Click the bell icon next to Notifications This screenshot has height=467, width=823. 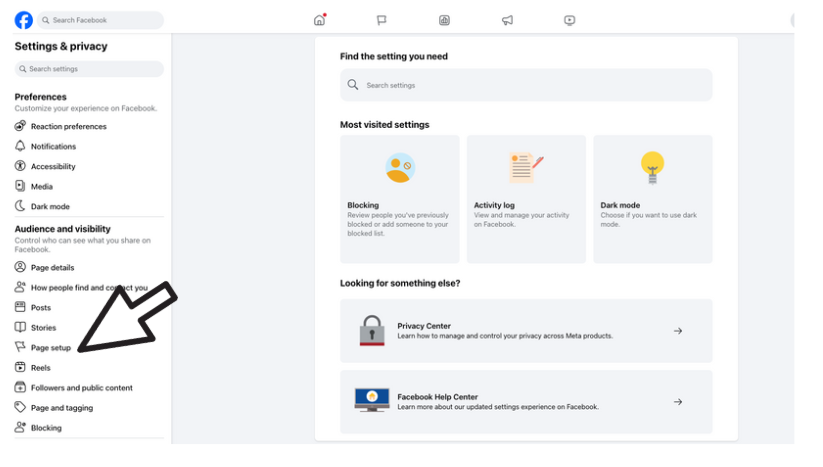pos(20,146)
